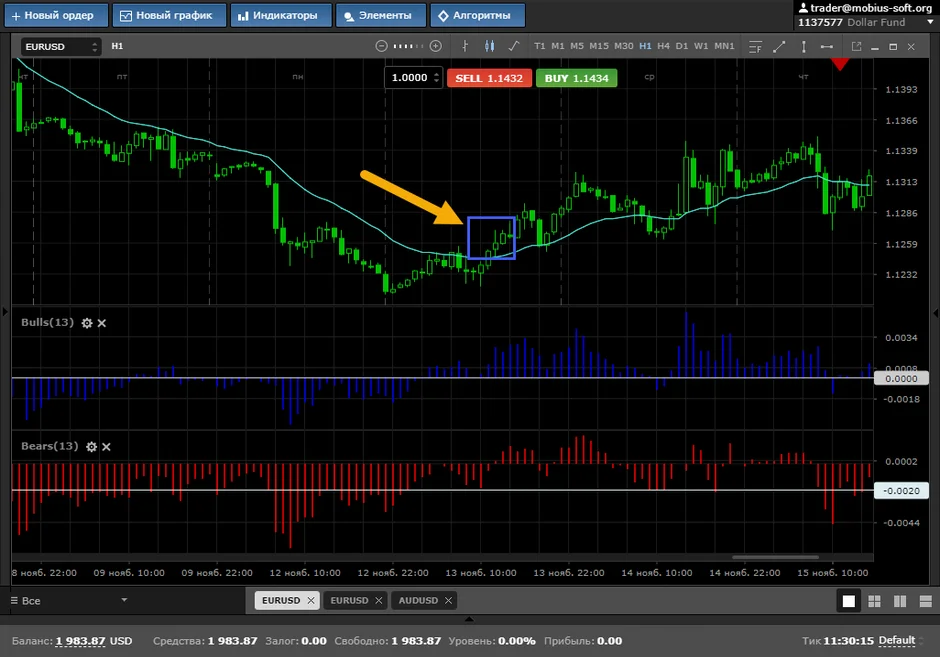Viewport: 940px width, 657px height.
Task: Click the Новый ордер button
Action: tap(56, 16)
